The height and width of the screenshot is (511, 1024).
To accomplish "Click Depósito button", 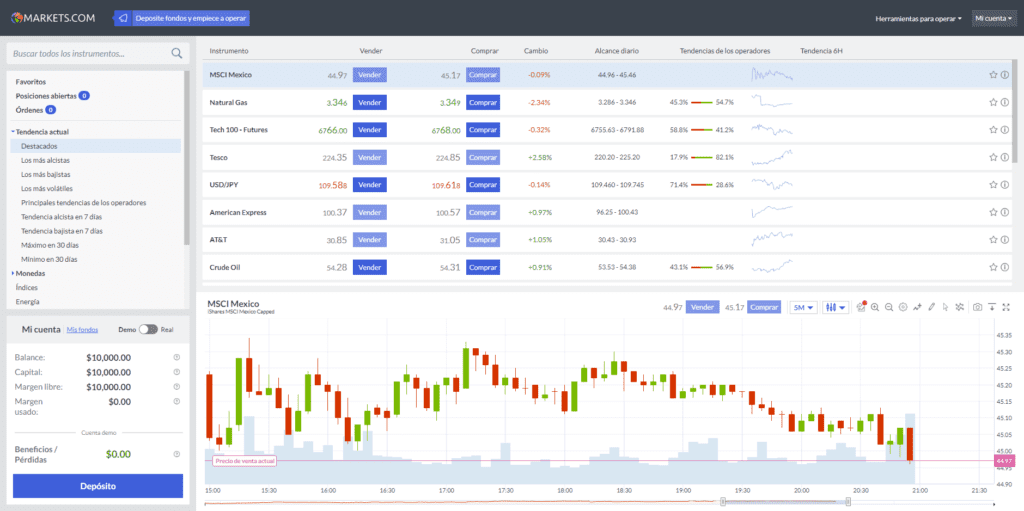I will [x=98, y=486].
